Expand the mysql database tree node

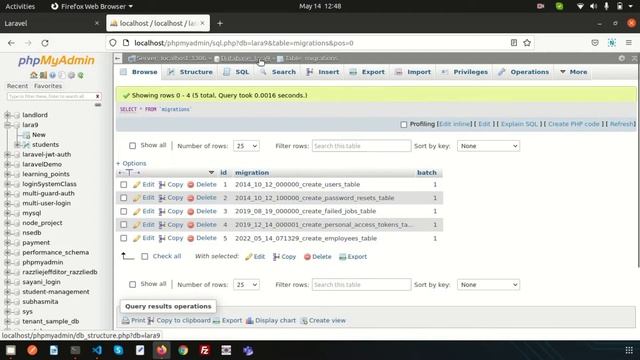pos(7,213)
